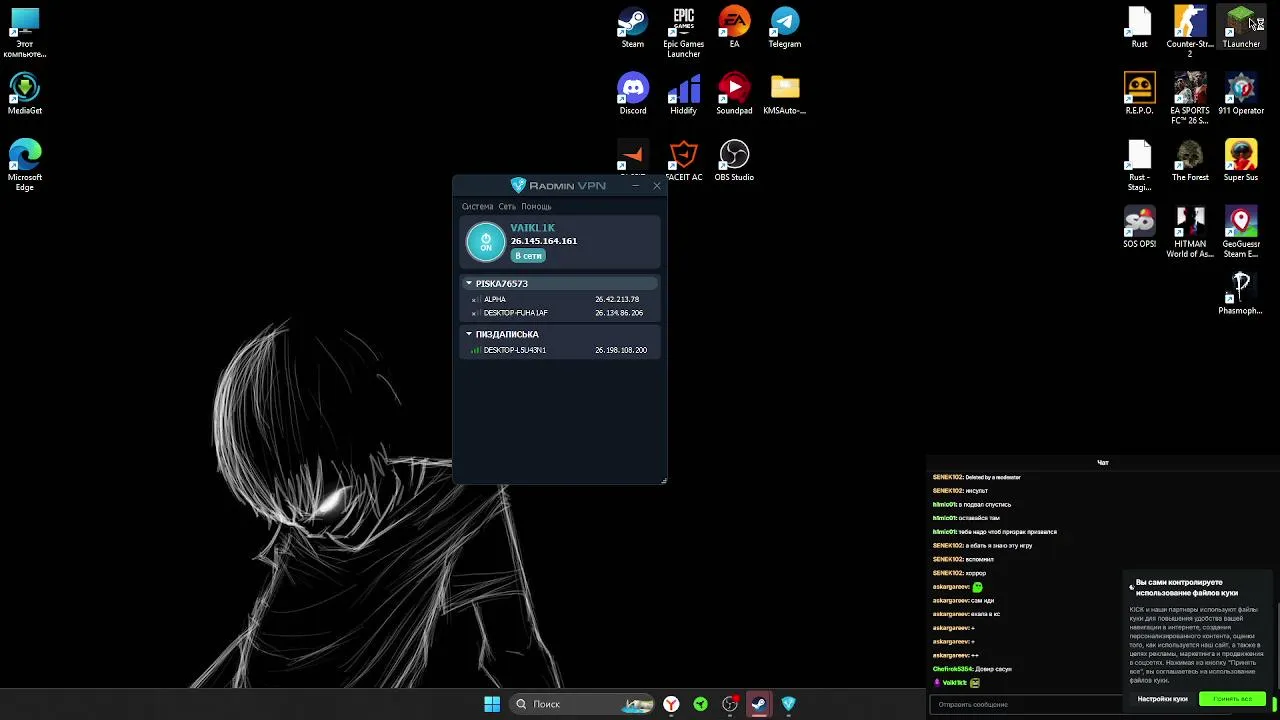Open Сеть menu in Radmin VPN
1280x720 pixels.
507,206
